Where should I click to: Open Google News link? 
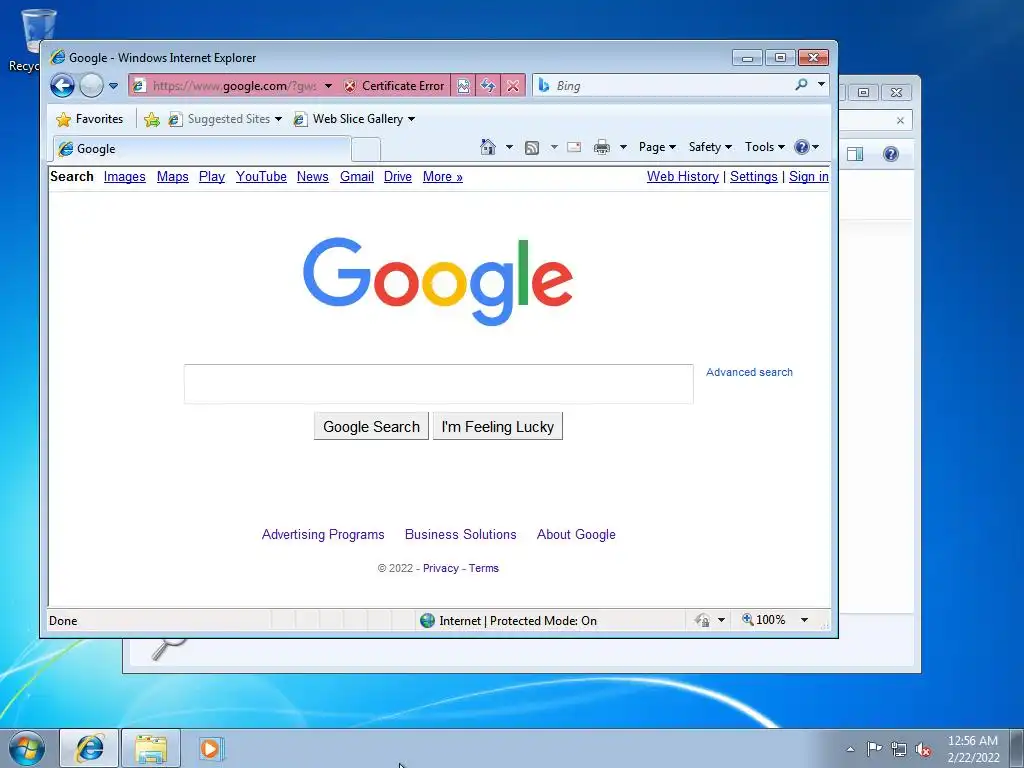pos(313,176)
